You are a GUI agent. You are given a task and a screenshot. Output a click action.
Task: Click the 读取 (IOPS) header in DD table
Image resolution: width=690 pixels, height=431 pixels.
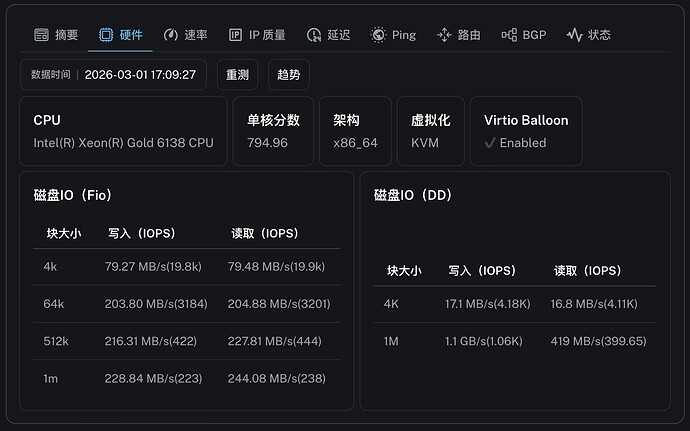587,271
